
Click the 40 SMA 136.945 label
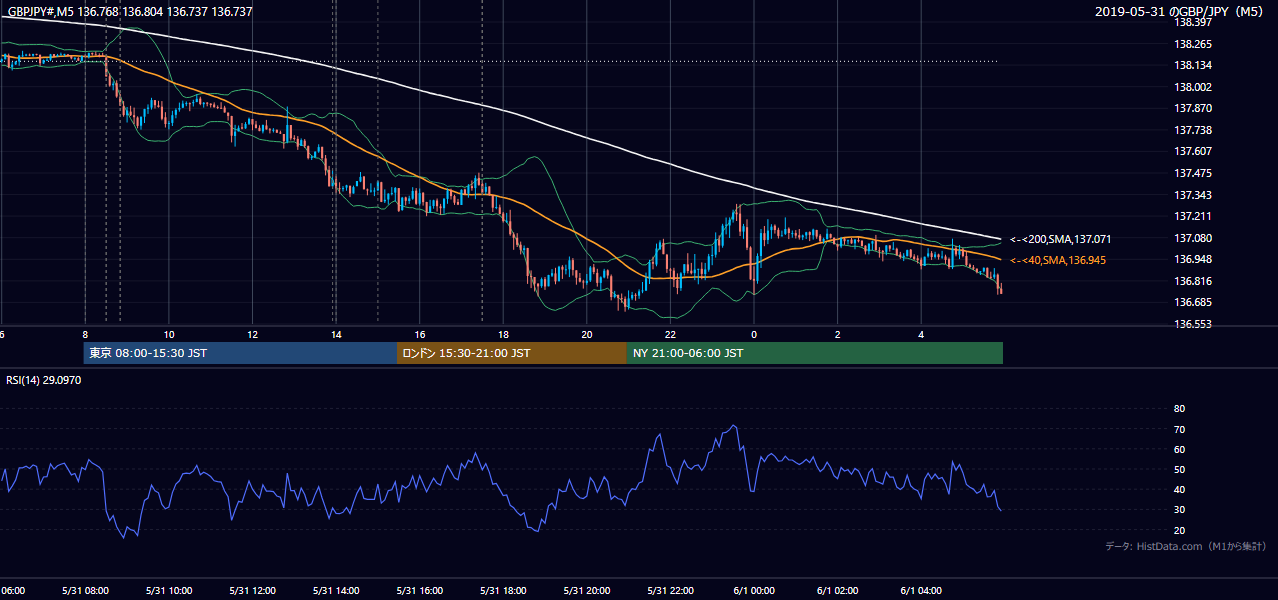[x=1059, y=260]
